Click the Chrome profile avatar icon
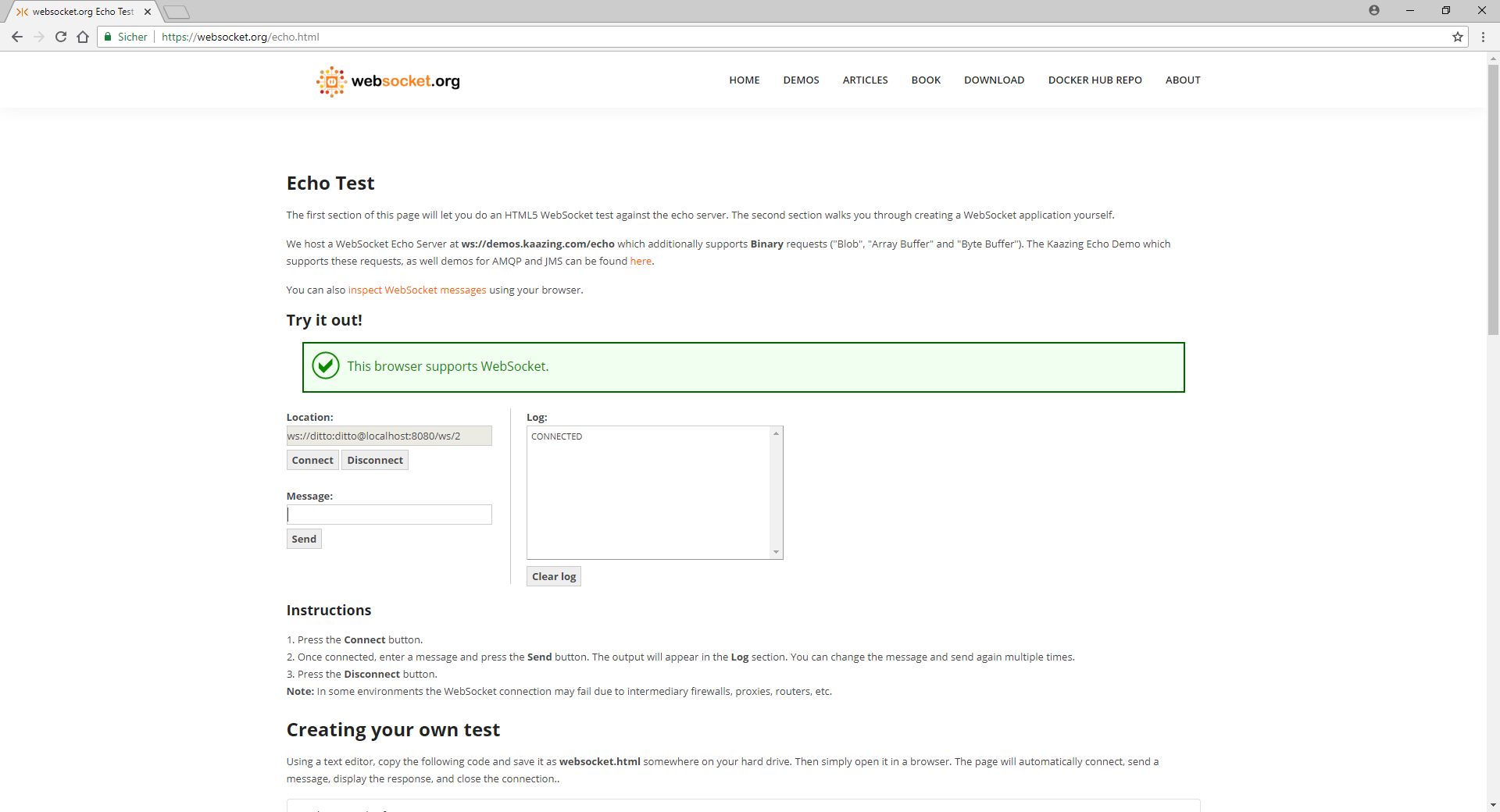The image size is (1500, 812). (x=1374, y=10)
